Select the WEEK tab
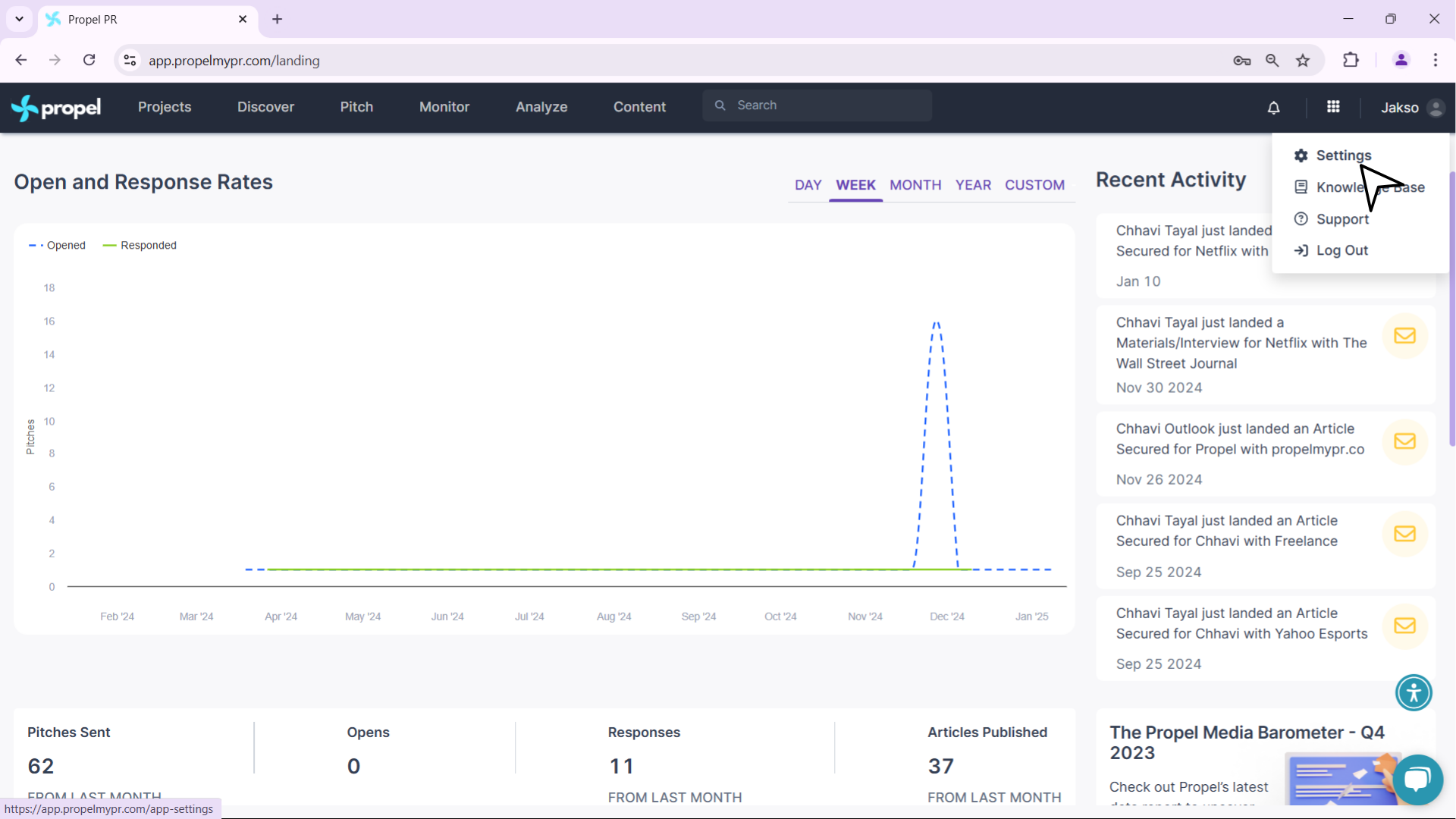 (855, 185)
